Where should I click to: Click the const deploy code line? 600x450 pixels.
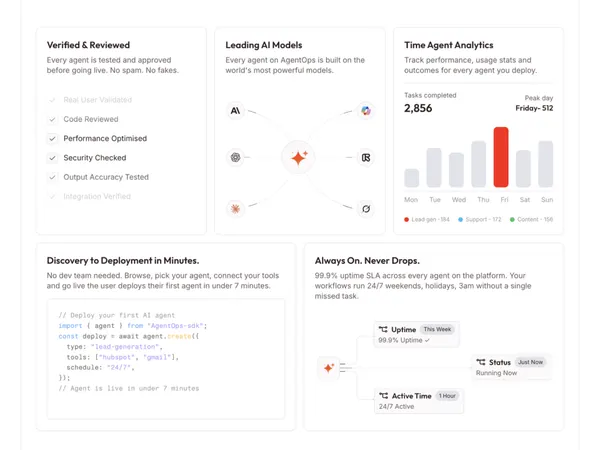tap(129, 336)
